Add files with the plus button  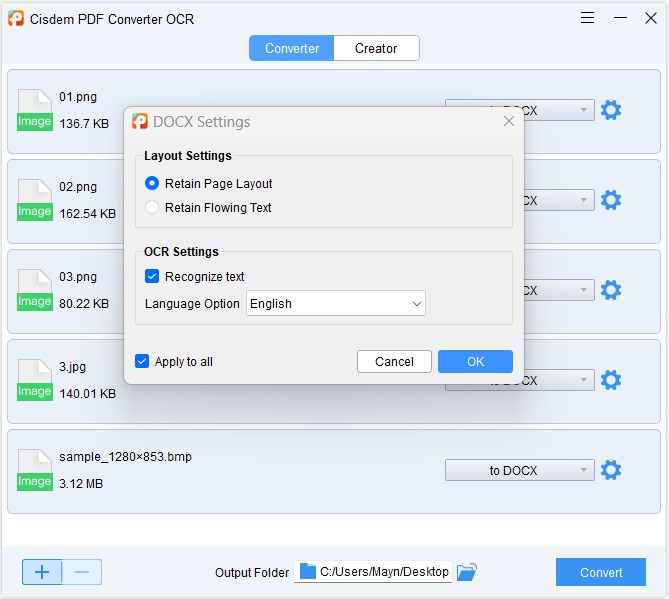coord(42,572)
